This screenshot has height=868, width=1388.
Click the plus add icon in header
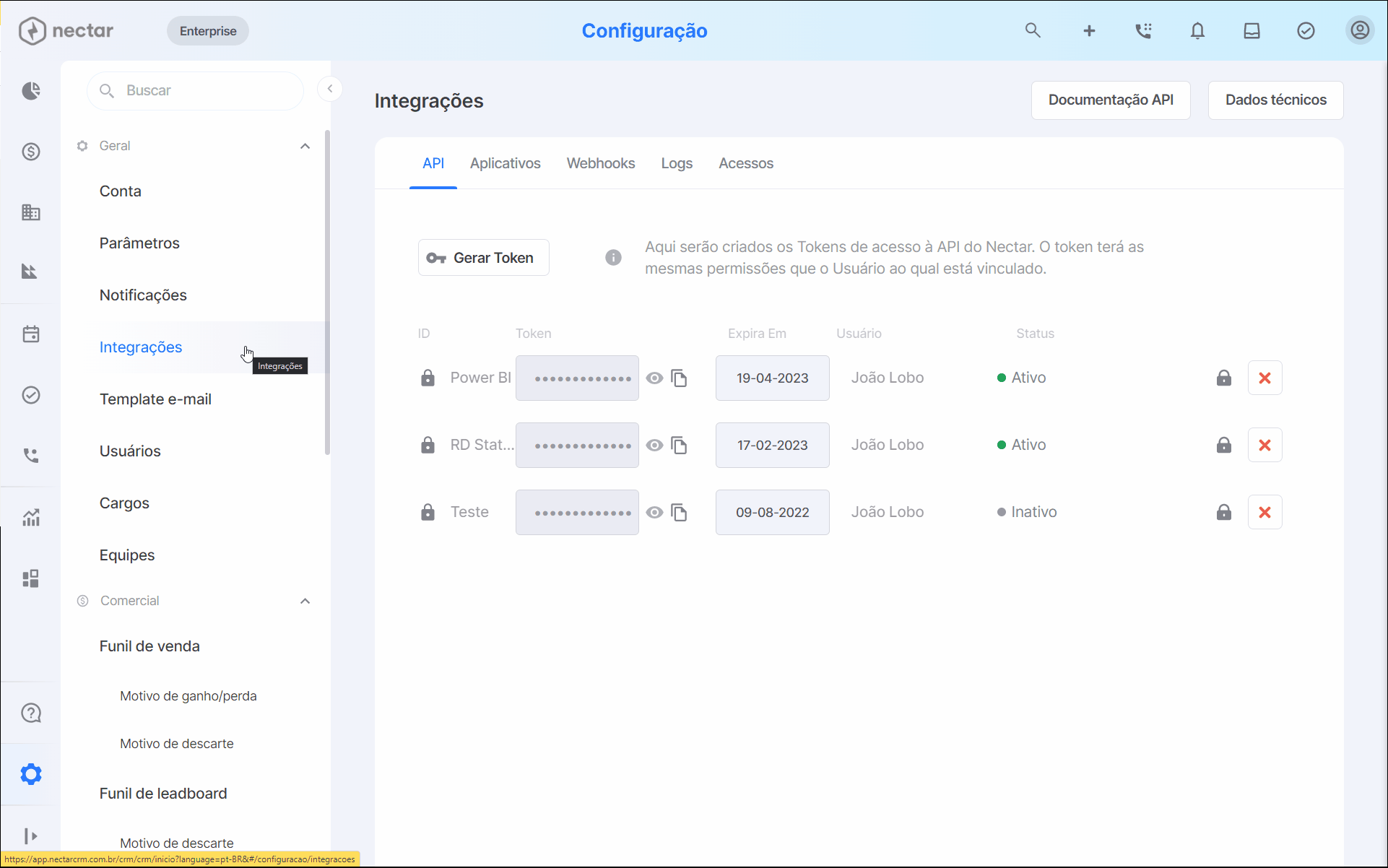tap(1089, 30)
